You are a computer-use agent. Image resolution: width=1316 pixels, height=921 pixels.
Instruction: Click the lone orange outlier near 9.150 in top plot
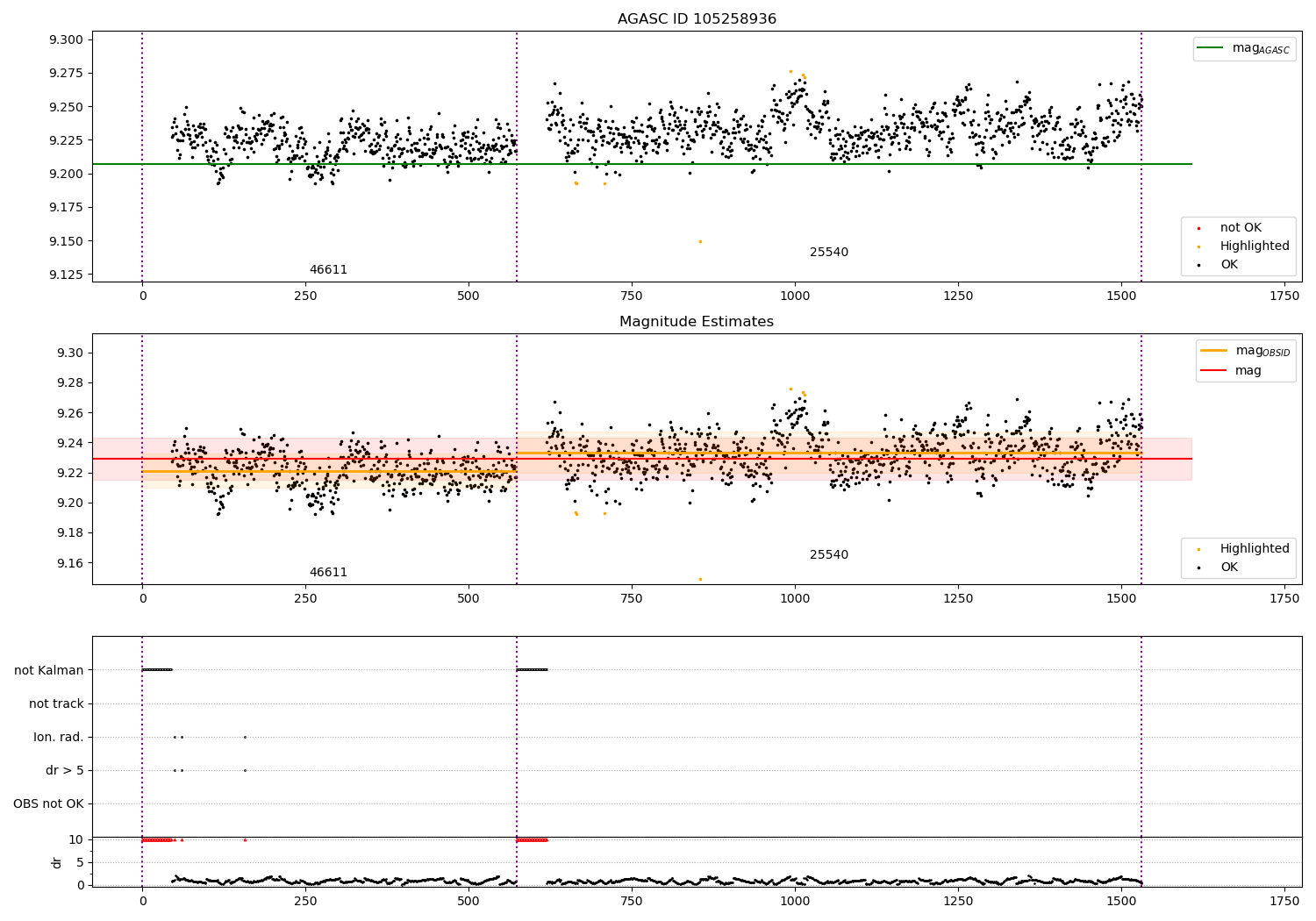tap(700, 241)
